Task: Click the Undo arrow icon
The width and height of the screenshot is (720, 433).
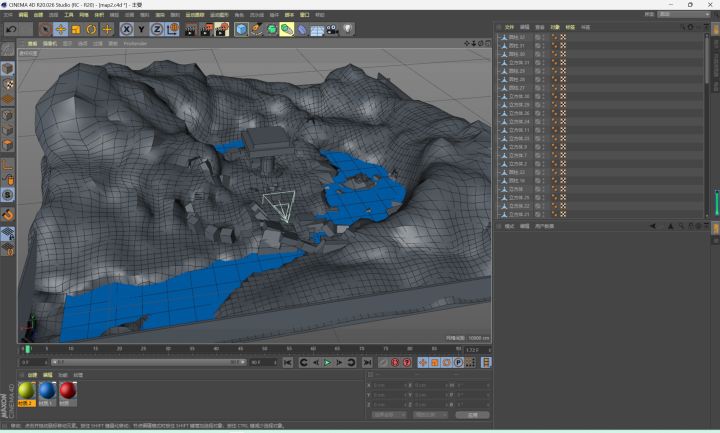Action: (x=11, y=29)
